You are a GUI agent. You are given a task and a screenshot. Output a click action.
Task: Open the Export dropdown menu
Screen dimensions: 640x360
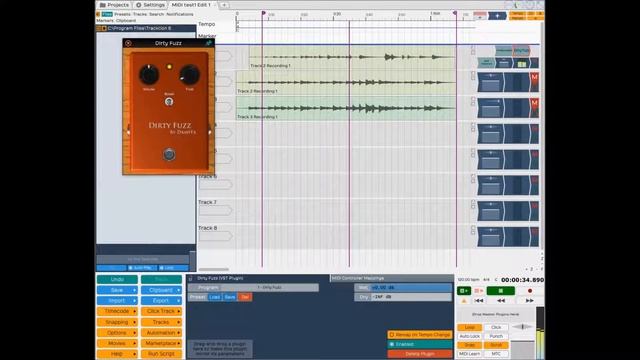point(161,301)
